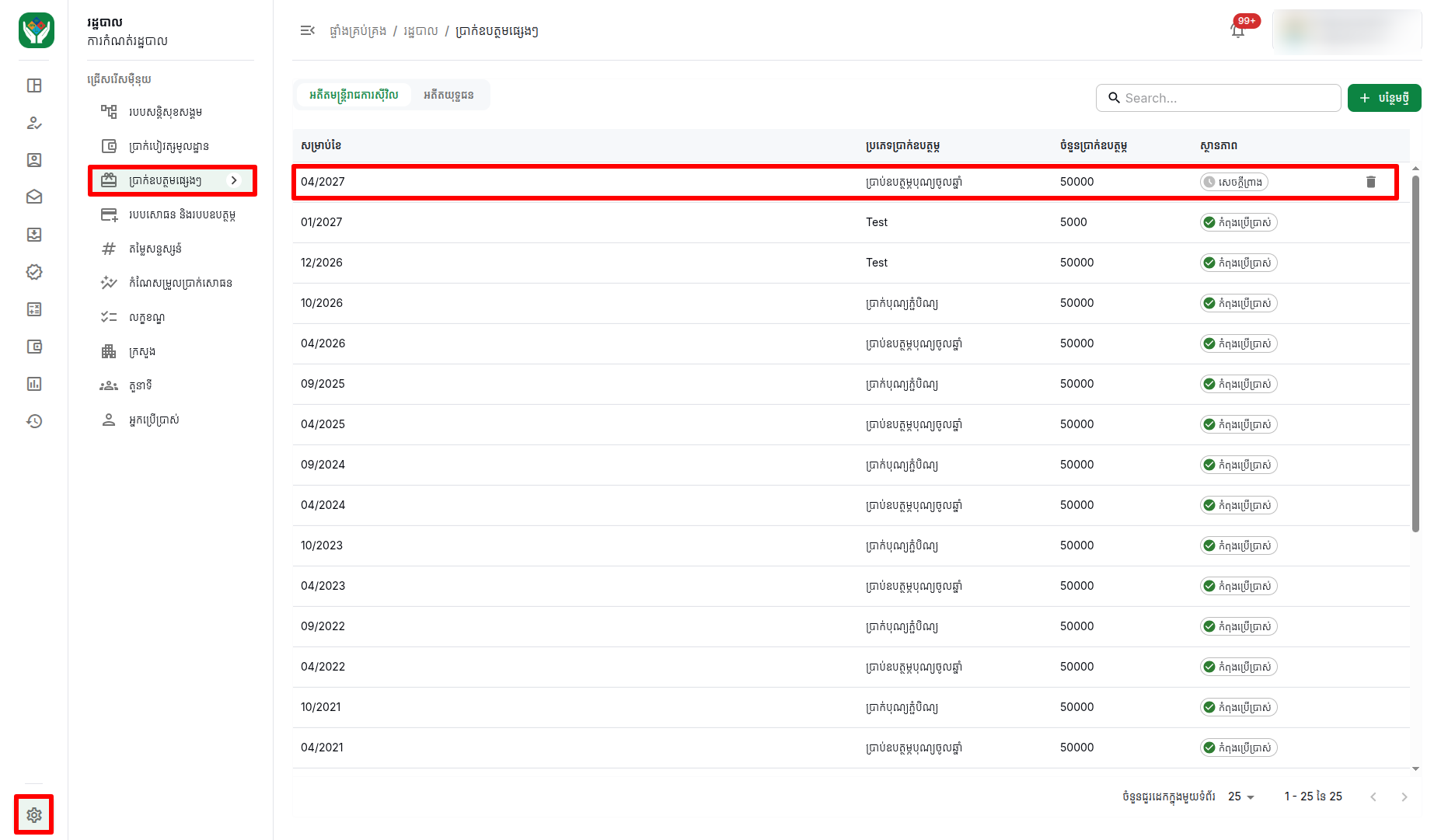Click the pagination text 1 - 25 of 25
The width and height of the screenshot is (1441, 840).
(x=1314, y=796)
